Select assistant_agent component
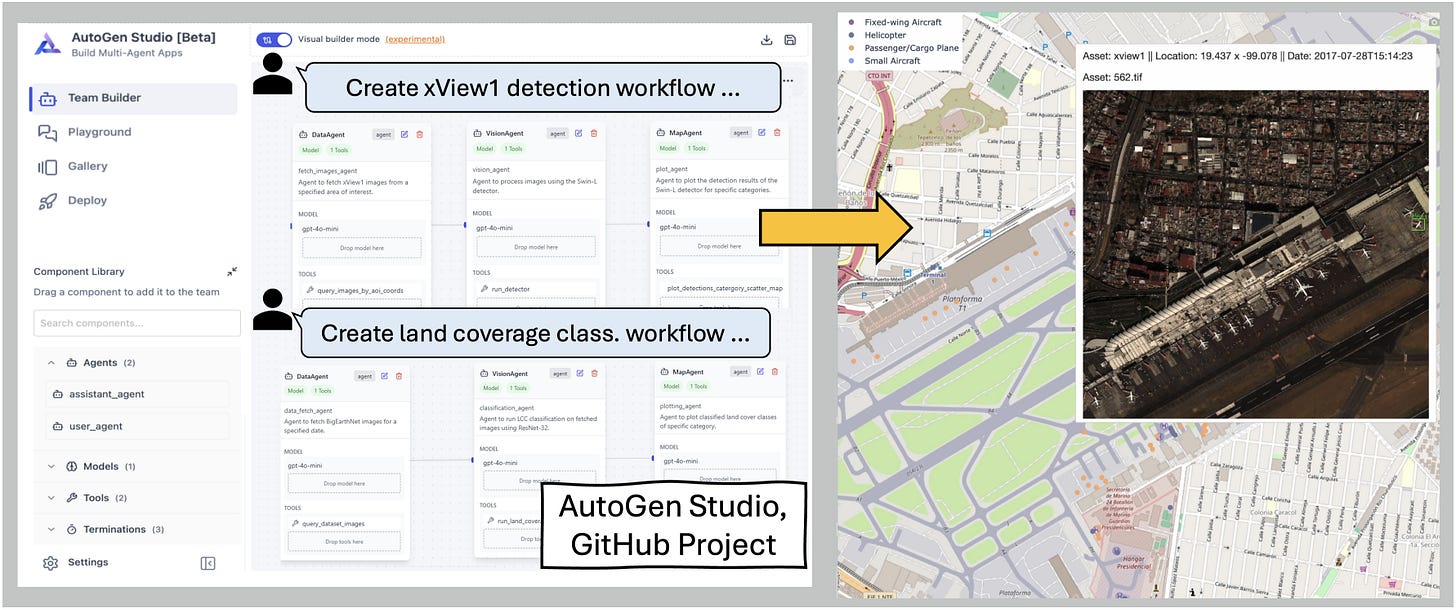1456x610 pixels. click(x=139, y=394)
